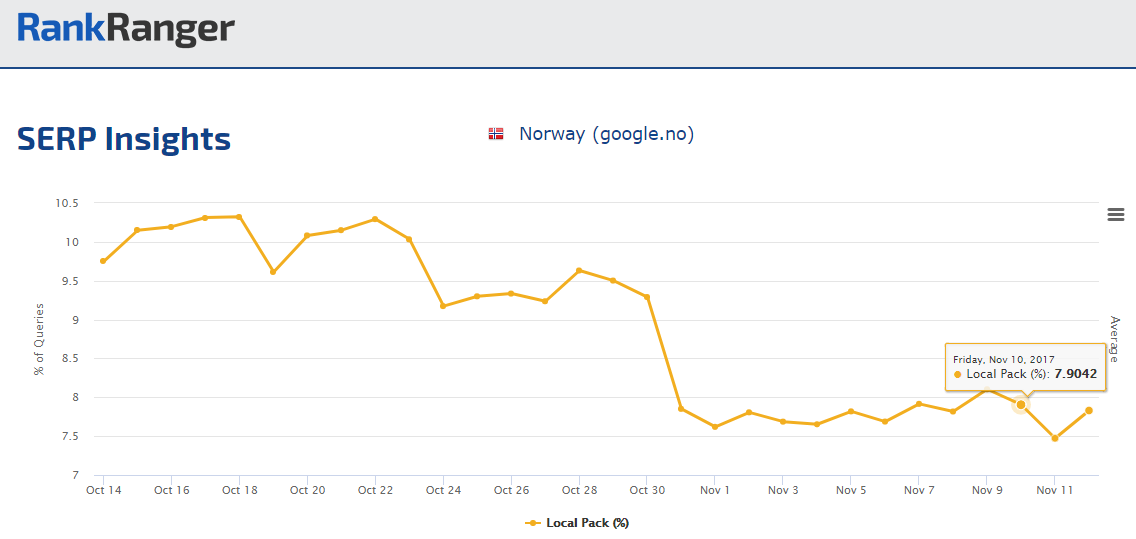Click the x-axis label Nov 5
The image size is (1136, 539).
[851, 490]
